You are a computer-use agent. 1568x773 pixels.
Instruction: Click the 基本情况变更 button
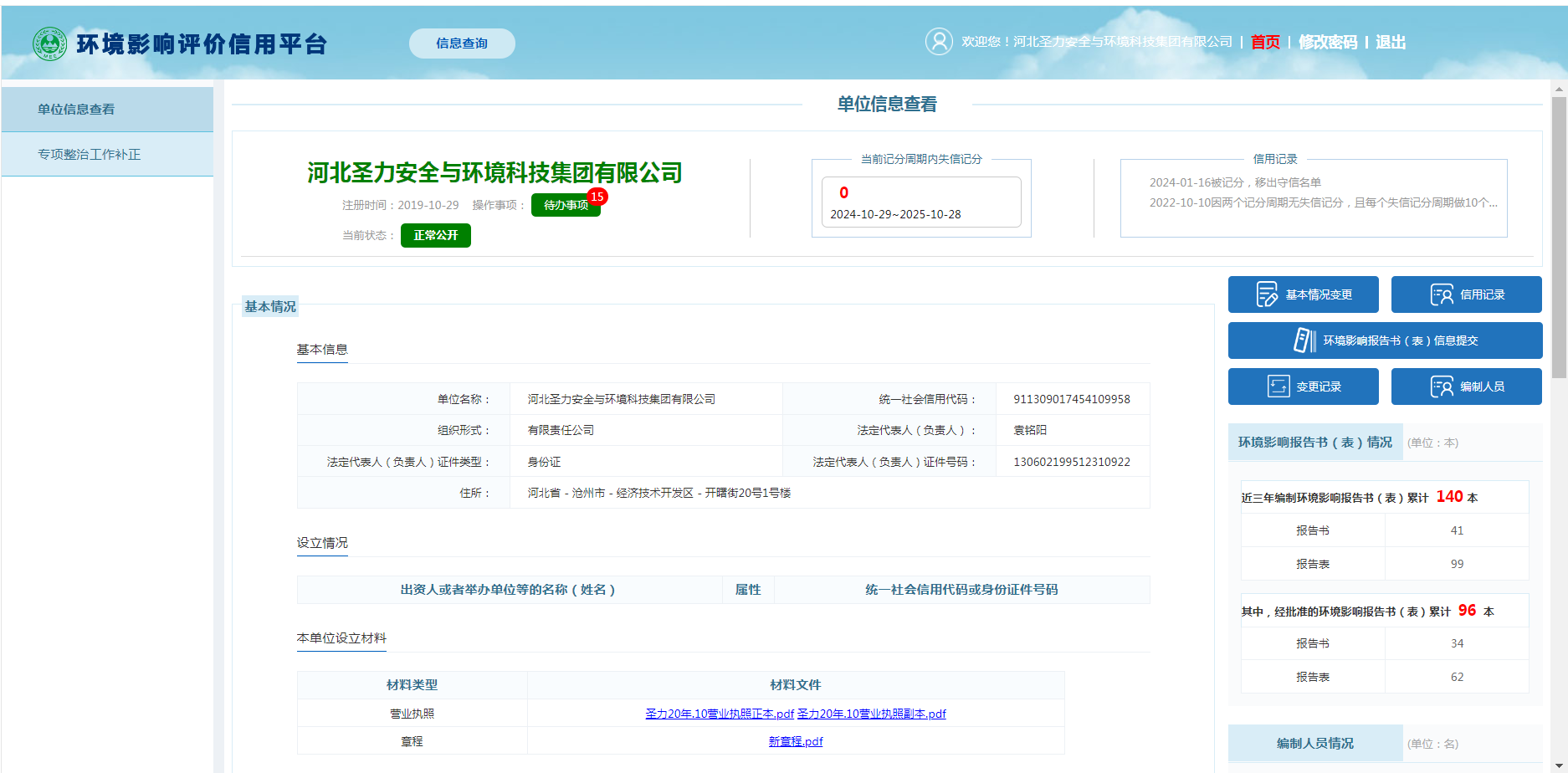(1303, 294)
